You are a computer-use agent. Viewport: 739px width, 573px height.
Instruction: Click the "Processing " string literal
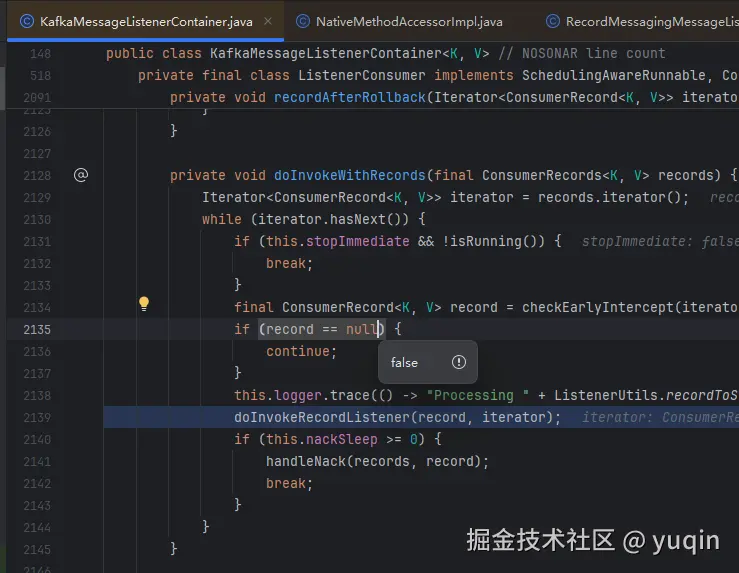pyautogui.click(x=477, y=395)
